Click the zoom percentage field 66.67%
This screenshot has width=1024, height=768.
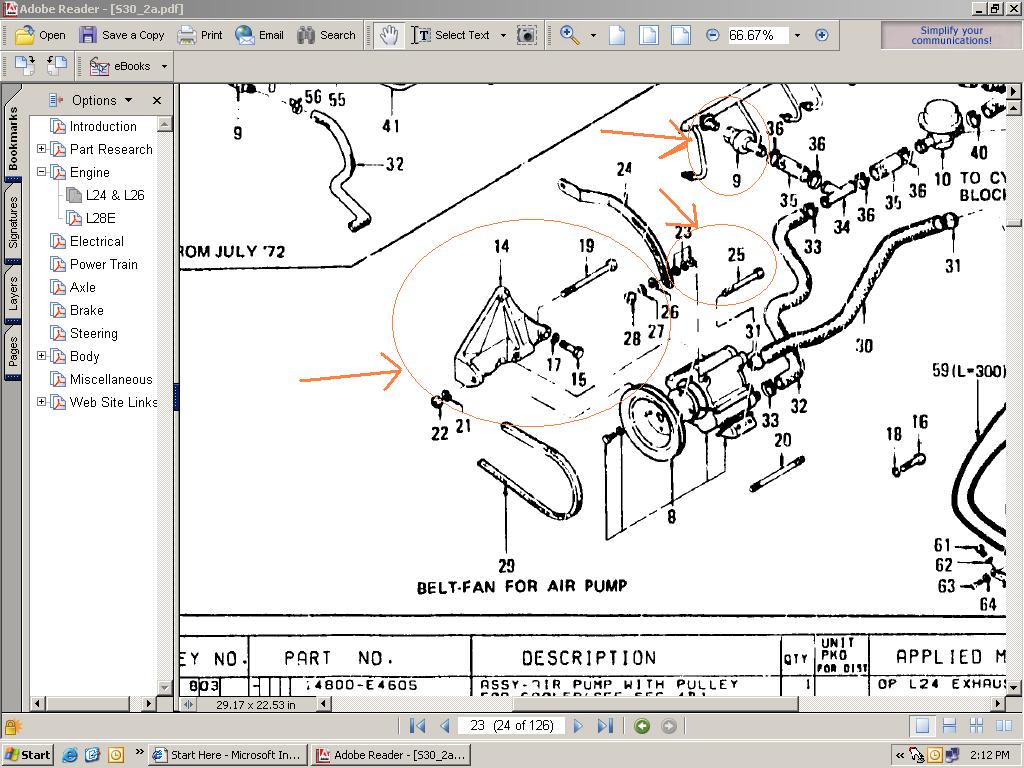click(x=757, y=35)
